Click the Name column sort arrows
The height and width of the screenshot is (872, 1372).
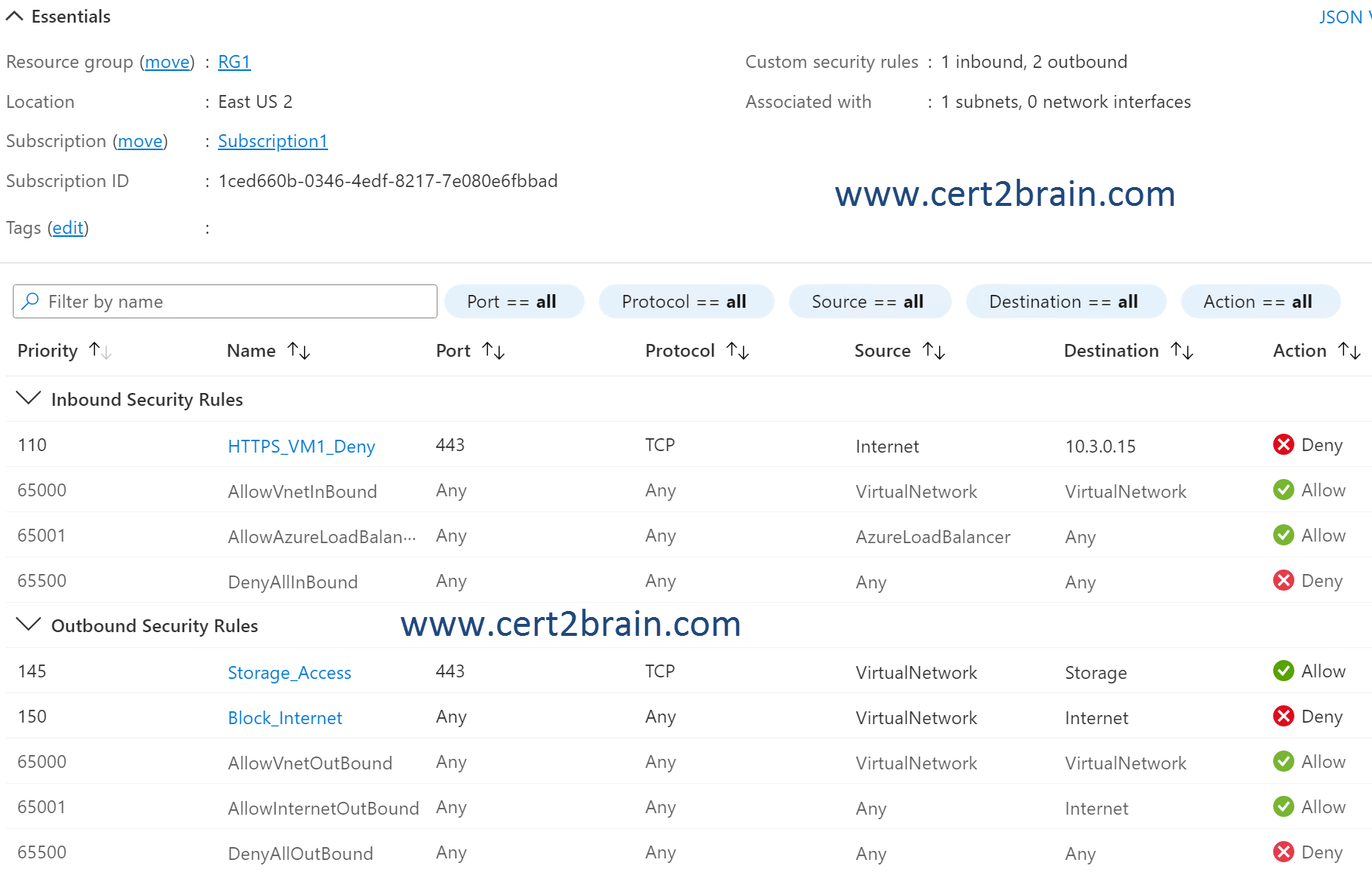coord(299,351)
